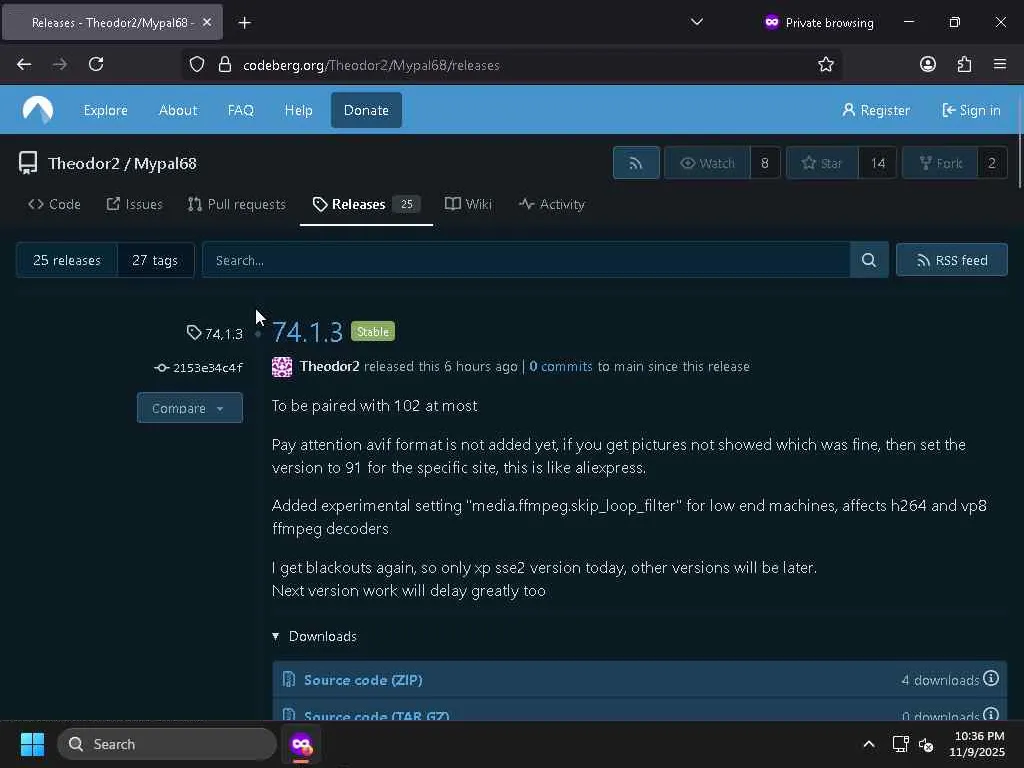The height and width of the screenshot is (768, 1024).
Task: Close the Releases browser tab
Action: click(206, 22)
